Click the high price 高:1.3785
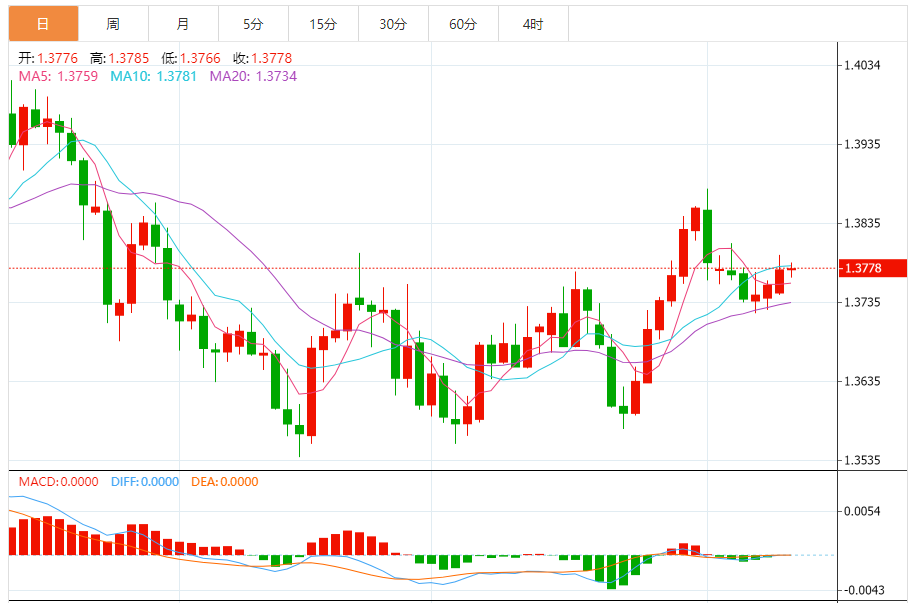The image size is (912, 603). (119, 58)
